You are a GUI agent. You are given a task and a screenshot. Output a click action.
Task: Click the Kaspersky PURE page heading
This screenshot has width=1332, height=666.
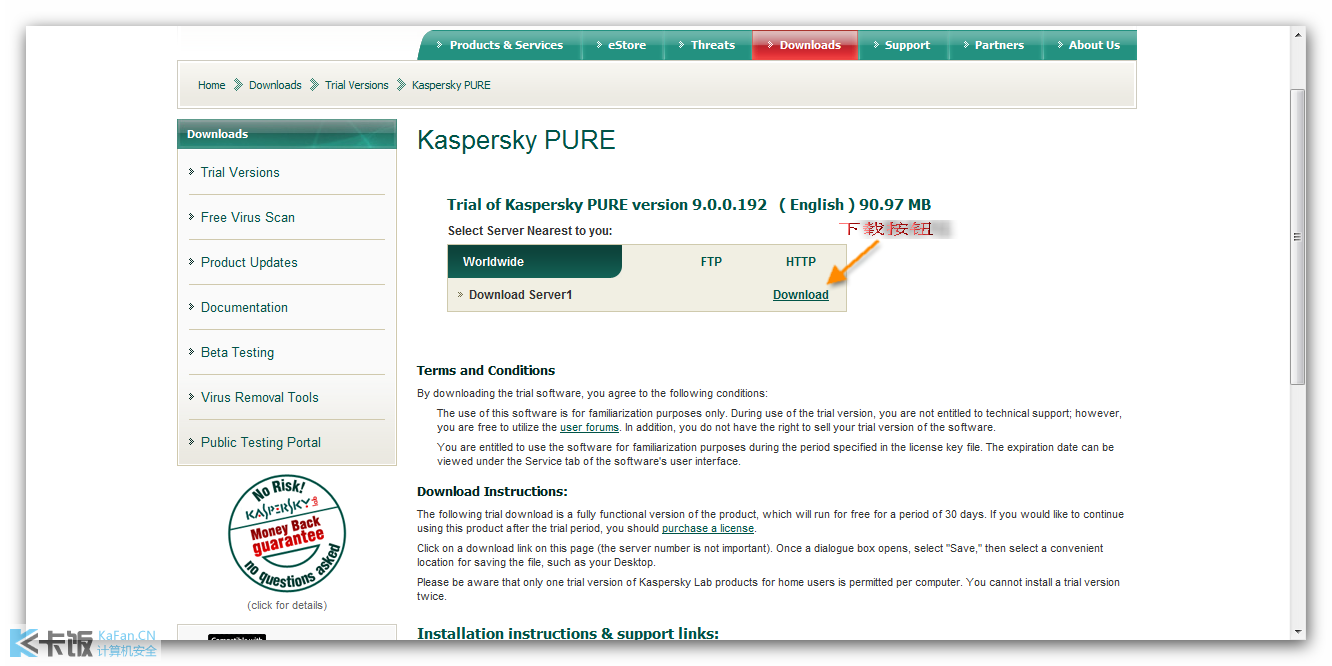click(x=516, y=140)
